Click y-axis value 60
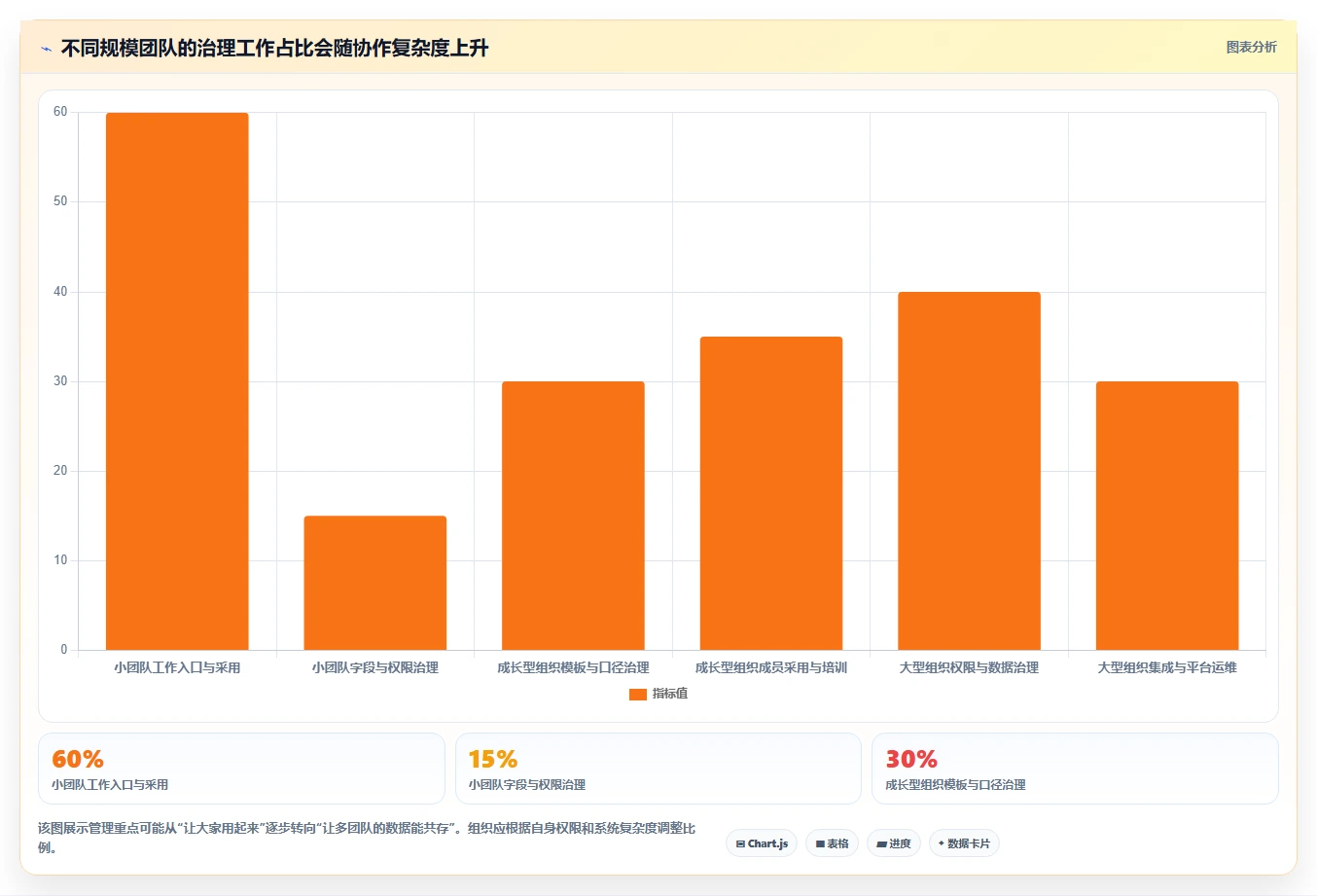 (x=60, y=112)
